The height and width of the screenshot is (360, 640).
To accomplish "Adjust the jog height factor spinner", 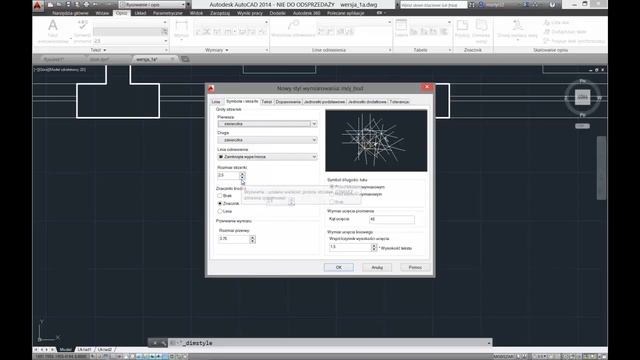I will (x=373, y=247).
